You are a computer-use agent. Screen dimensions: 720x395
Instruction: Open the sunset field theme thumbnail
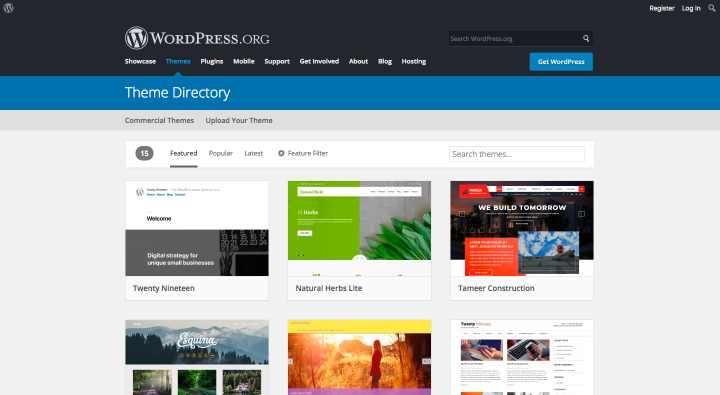(x=359, y=357)
